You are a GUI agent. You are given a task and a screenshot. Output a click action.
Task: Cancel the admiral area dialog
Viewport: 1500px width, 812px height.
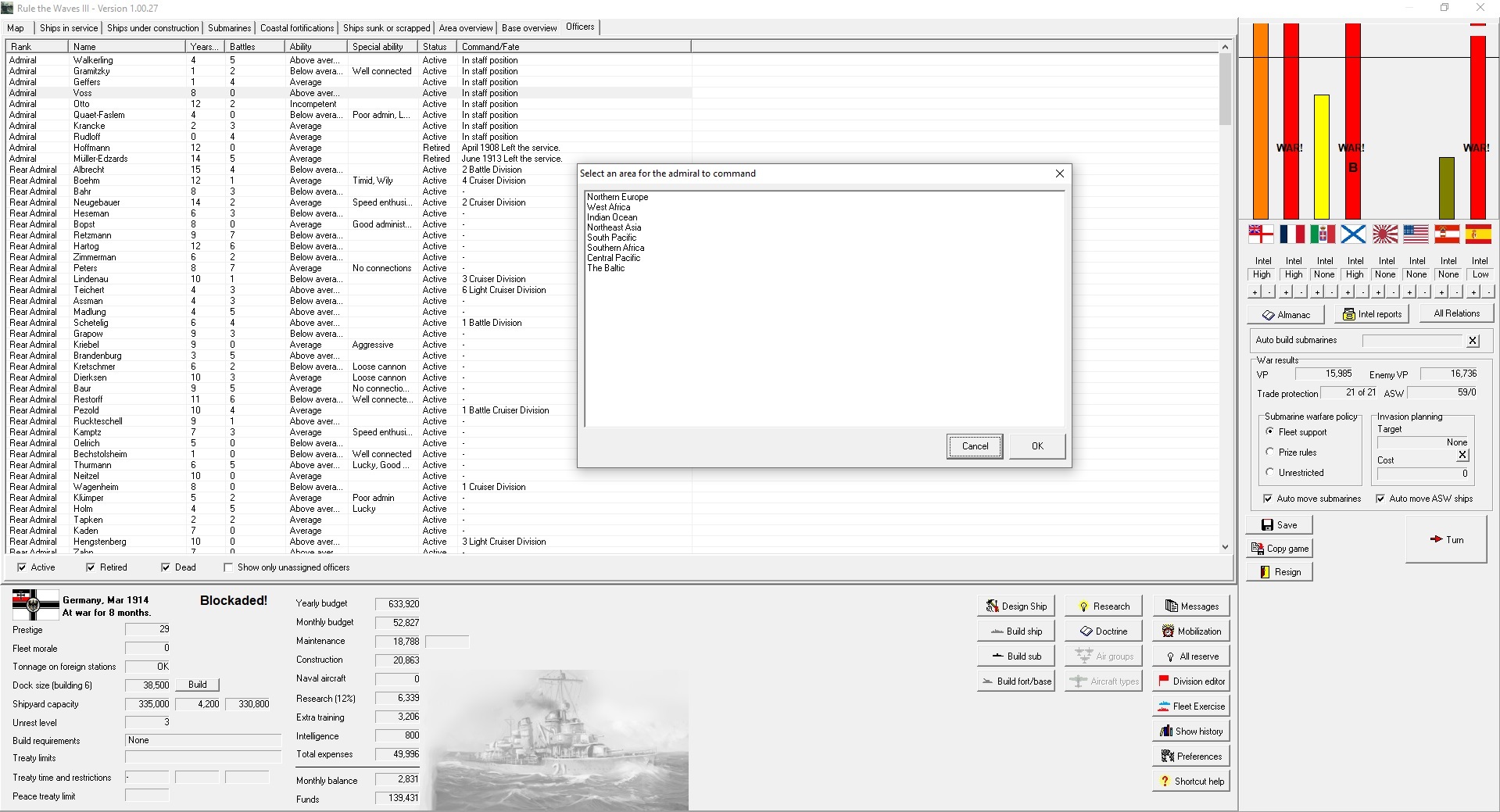[975, 446]
